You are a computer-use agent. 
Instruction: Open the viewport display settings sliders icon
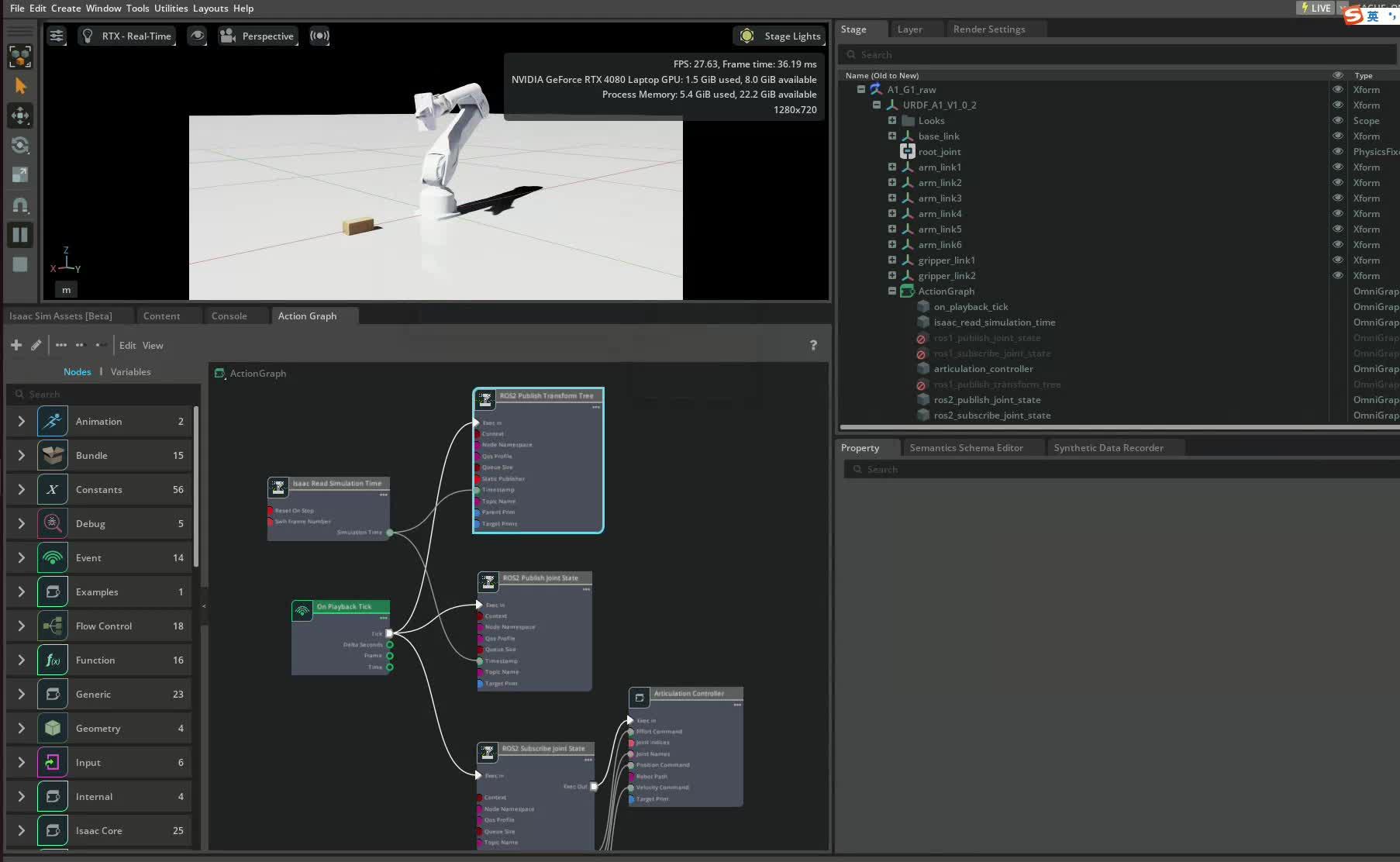pyautogui.click(x=57, y=36)
